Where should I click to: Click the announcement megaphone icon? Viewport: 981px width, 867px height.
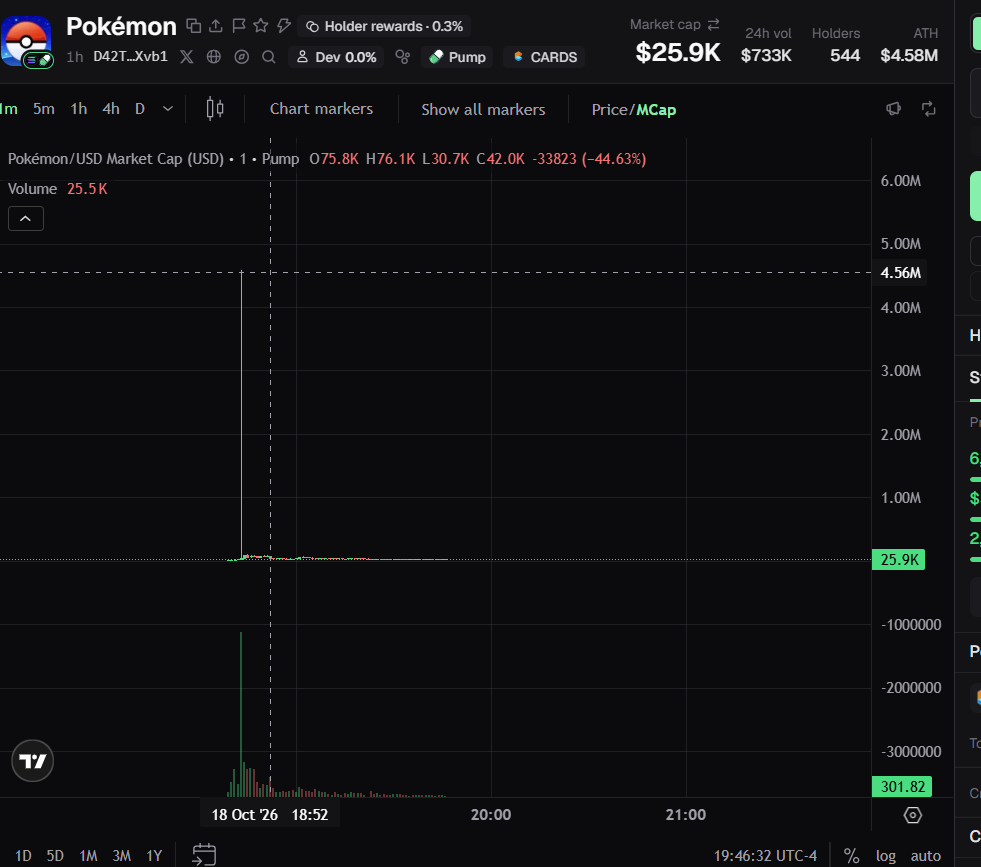click(x=893, y=109)
